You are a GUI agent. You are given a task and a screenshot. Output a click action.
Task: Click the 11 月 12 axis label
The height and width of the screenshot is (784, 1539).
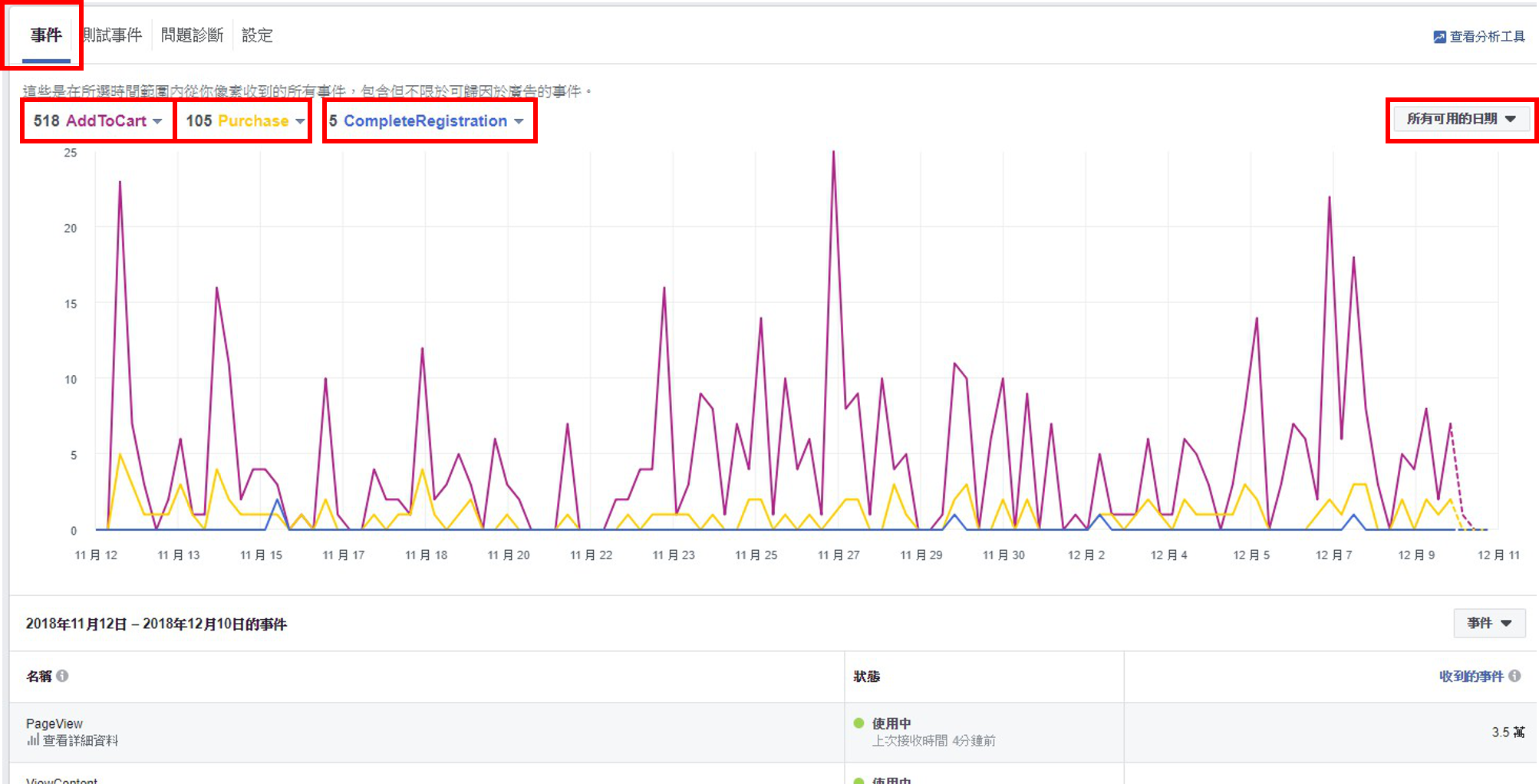pyautogui.click(x=96, y=555)
